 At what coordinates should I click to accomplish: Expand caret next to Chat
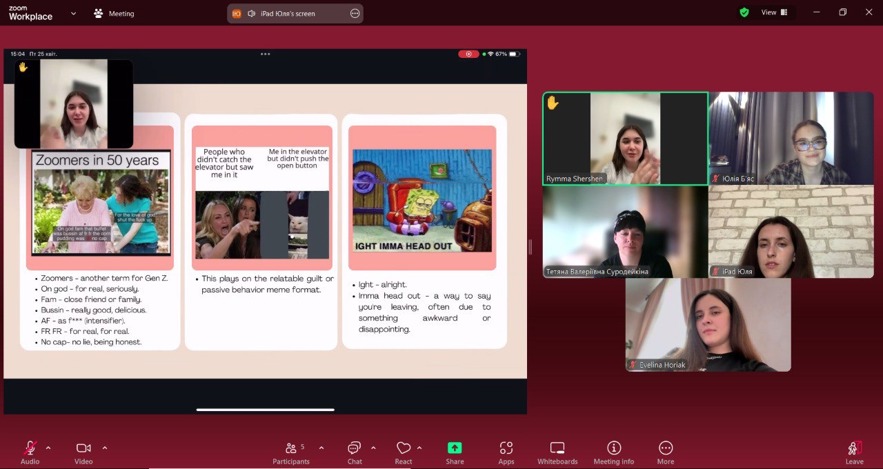tap(373, 448)
